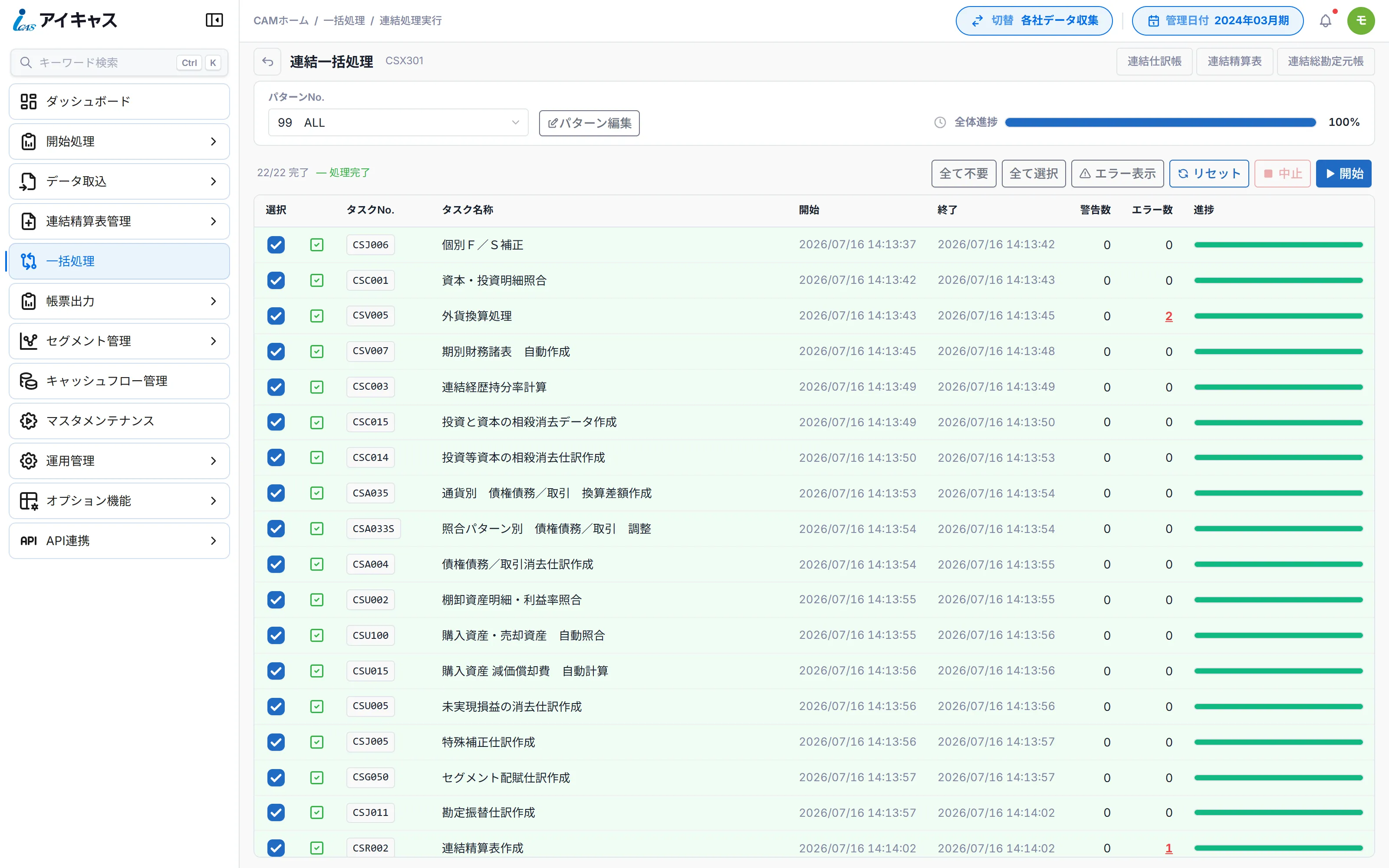
Task: Expand the API連携 menu chevron
Action: (214, 541)
